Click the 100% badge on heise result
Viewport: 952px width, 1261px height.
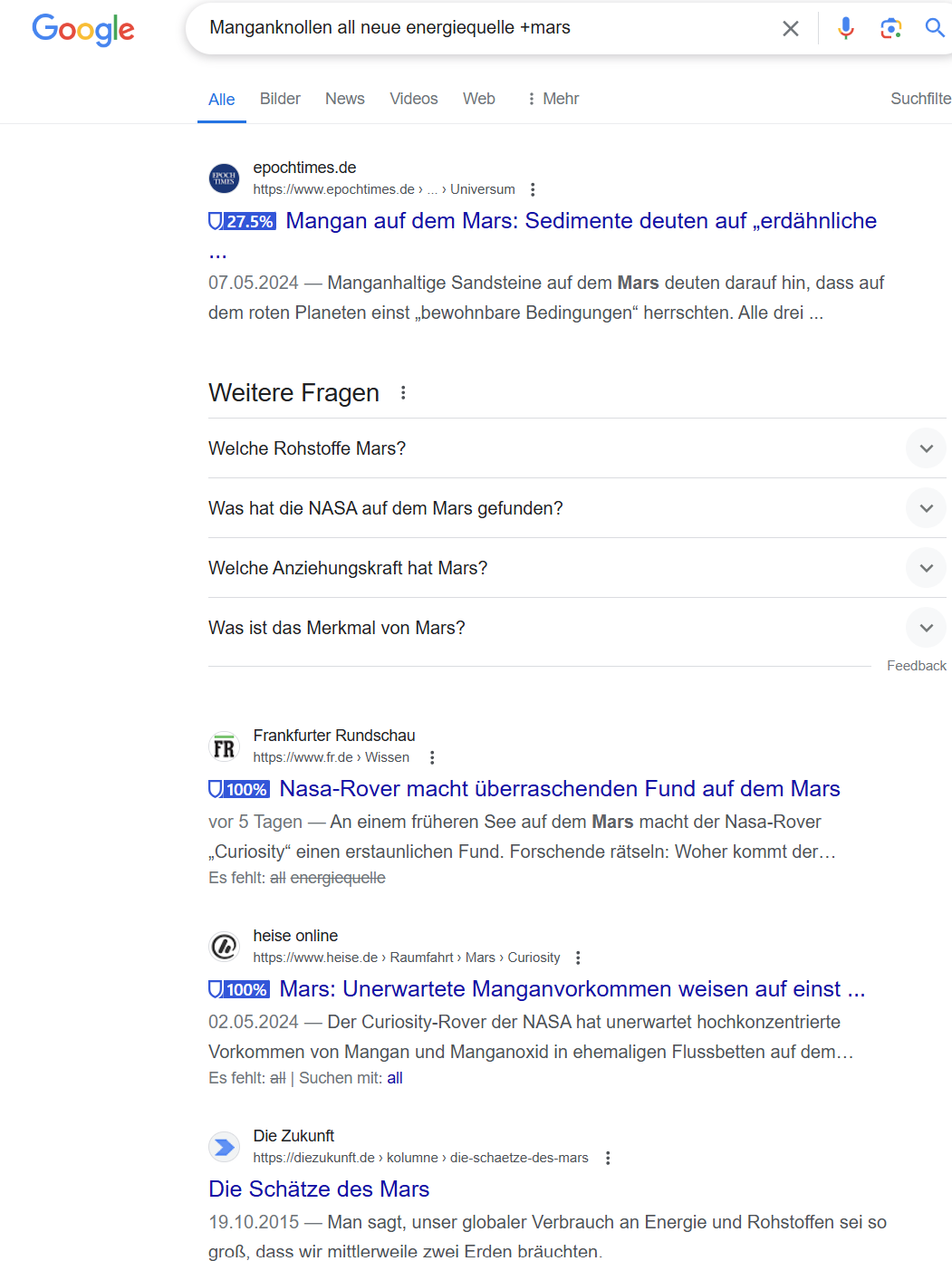[239, 989]
